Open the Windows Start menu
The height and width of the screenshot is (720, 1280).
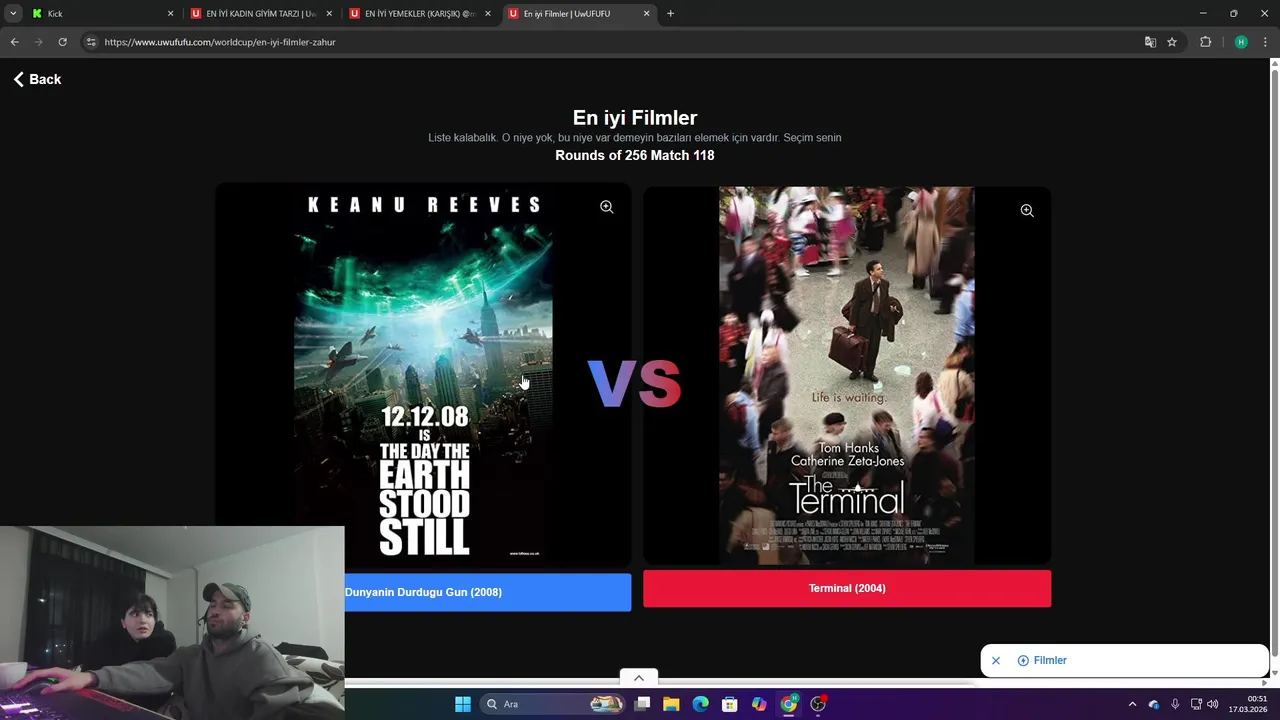463,704
